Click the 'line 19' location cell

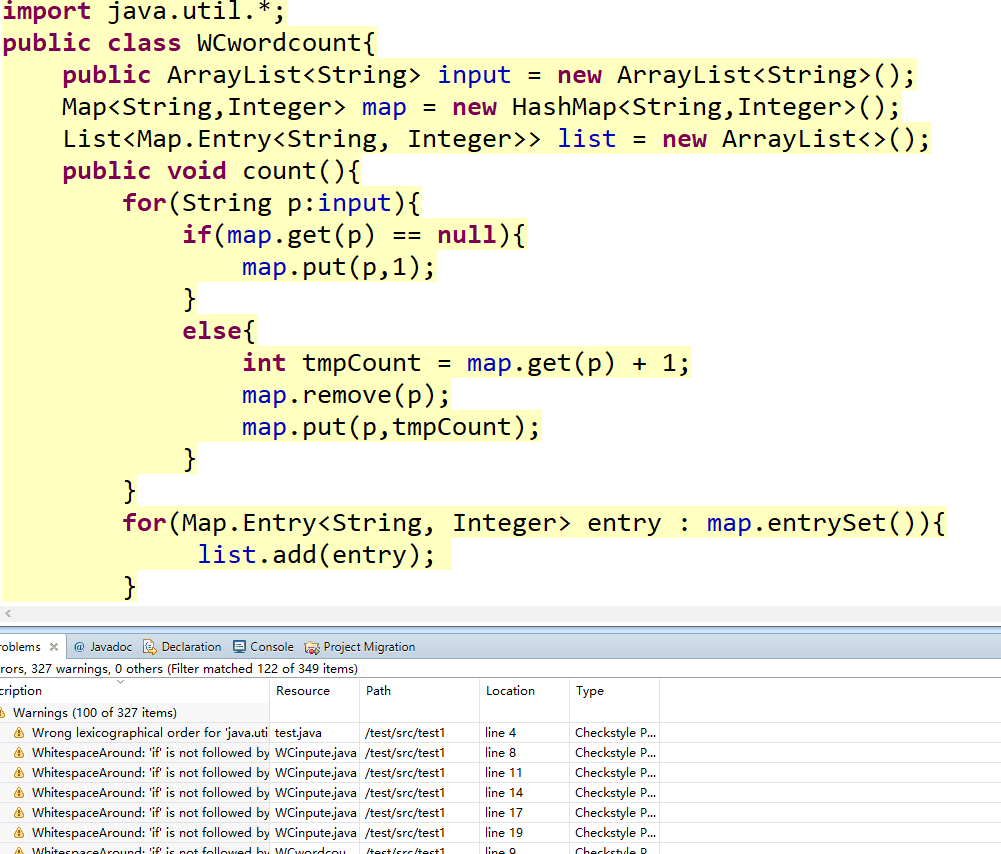(x=504, y=833)
